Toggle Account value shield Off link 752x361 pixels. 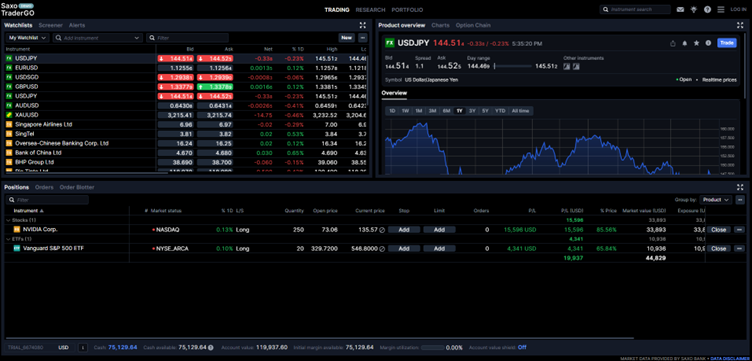pos(522,348)
